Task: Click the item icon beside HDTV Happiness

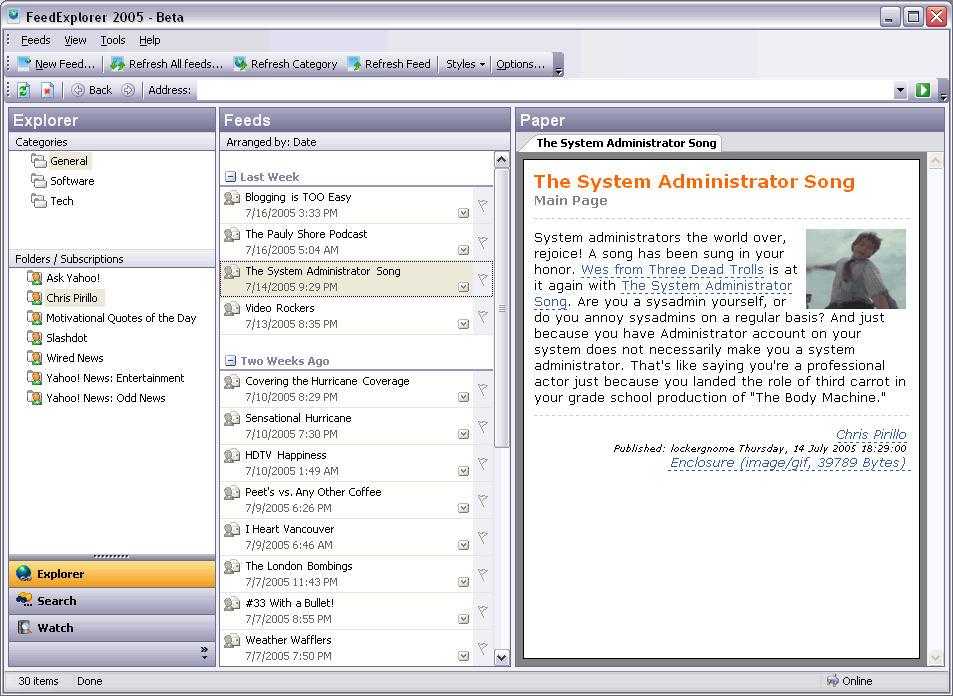Action: click(x=232, y=456)
